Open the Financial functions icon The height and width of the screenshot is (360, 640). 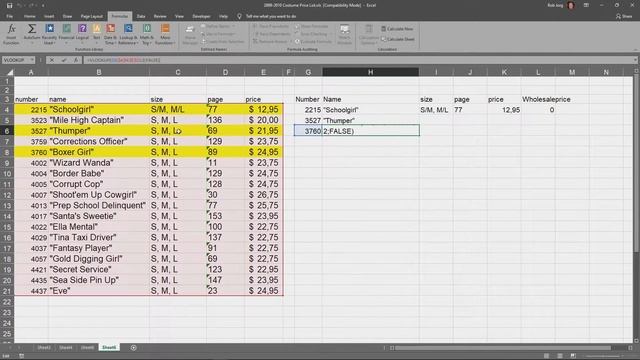pyautogui.click(x=66, y=29)
